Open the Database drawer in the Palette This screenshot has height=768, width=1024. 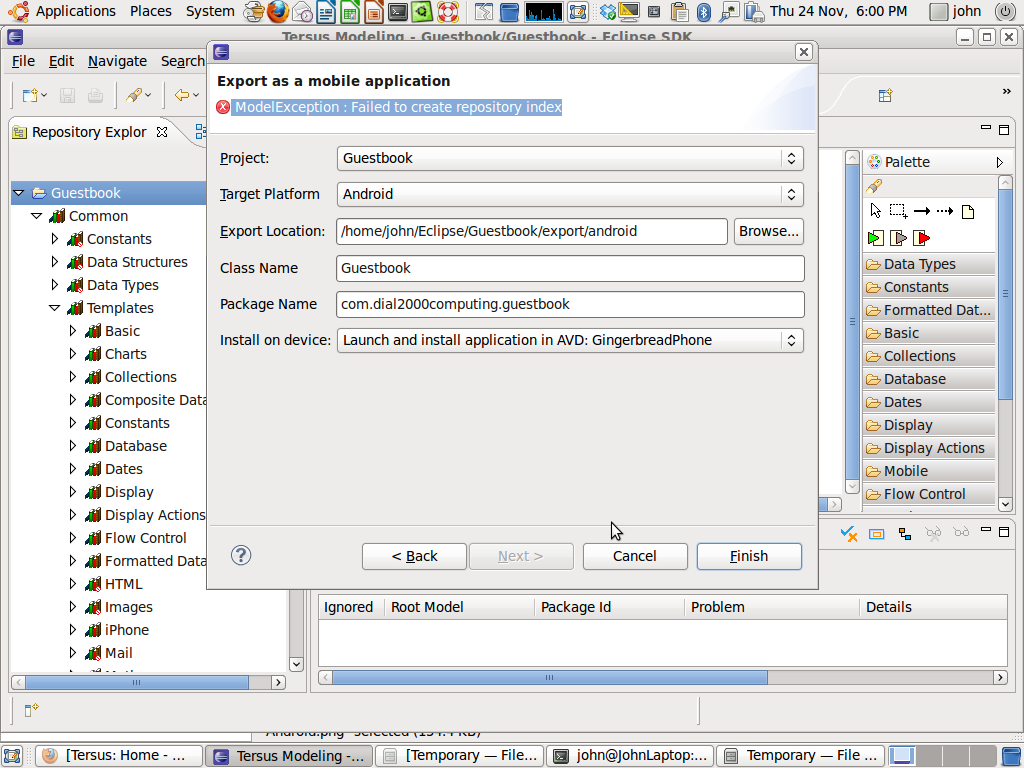click(x=915, y=379)
